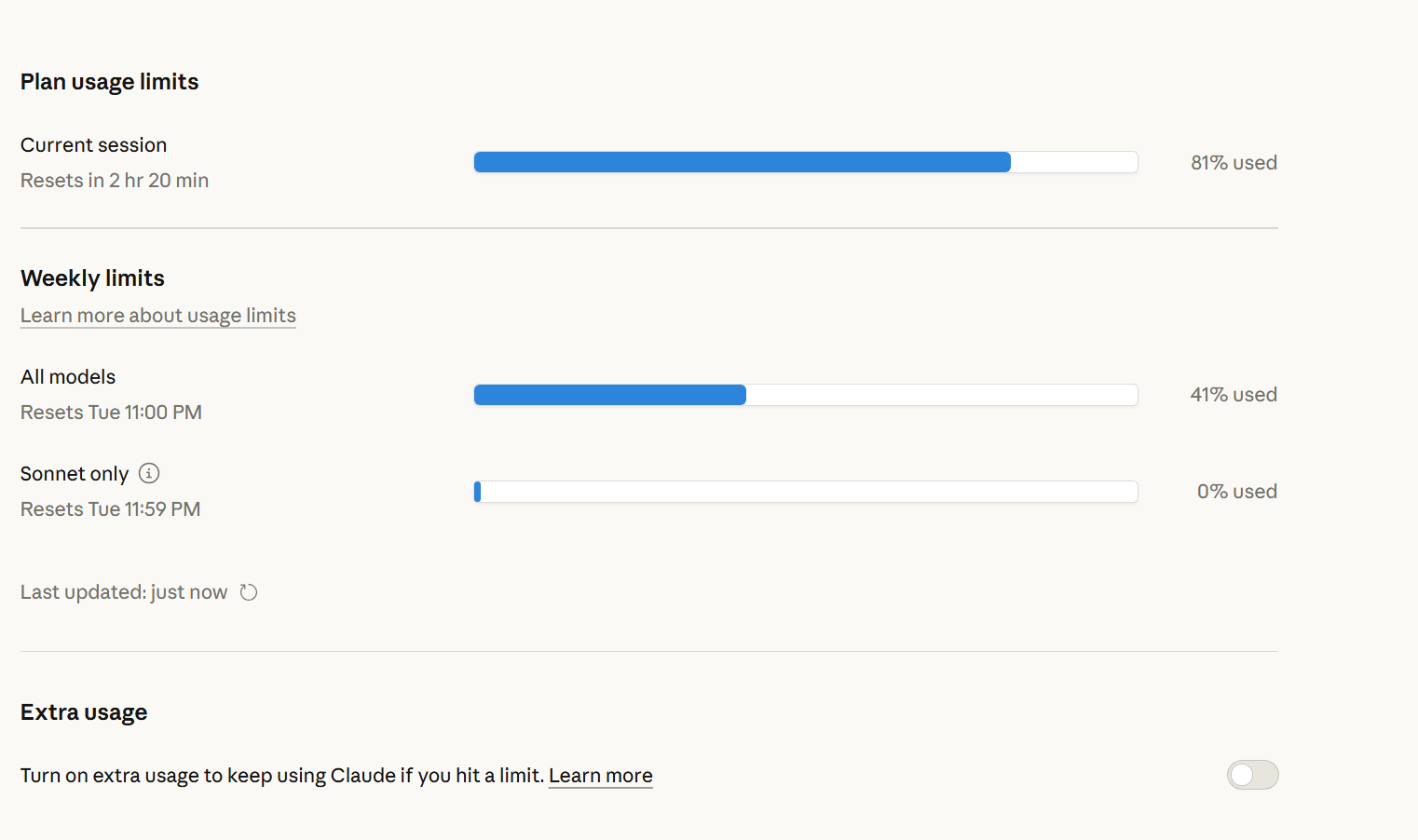Click the Current session progress bar
This screenshot has width=1418, height=840.
[x=806, y=162]
